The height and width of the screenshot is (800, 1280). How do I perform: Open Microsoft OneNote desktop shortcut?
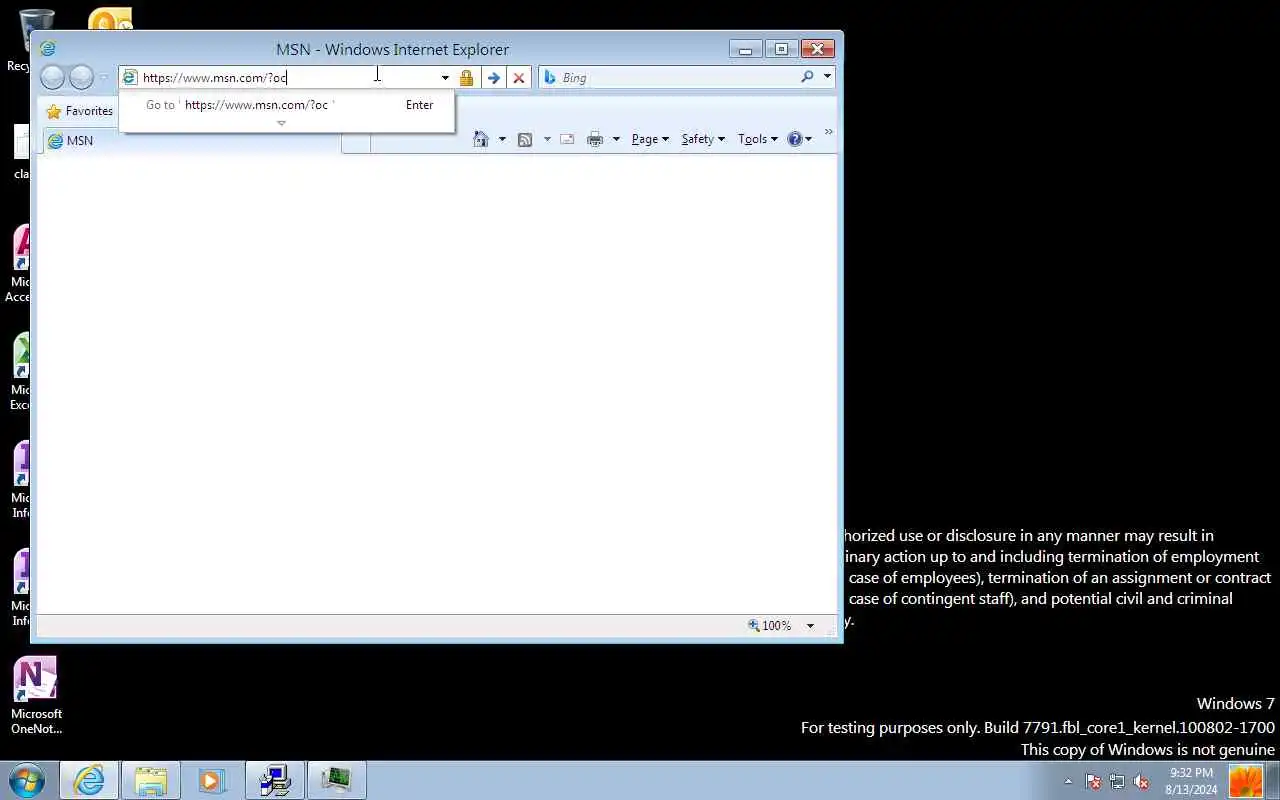click(36, 695)
